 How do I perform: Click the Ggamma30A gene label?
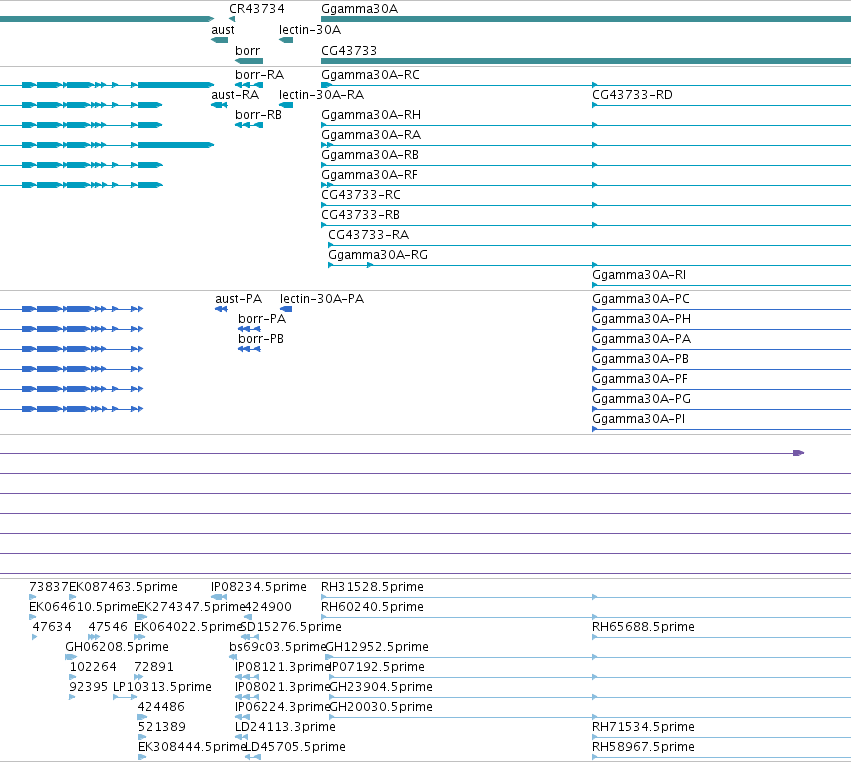359,9
